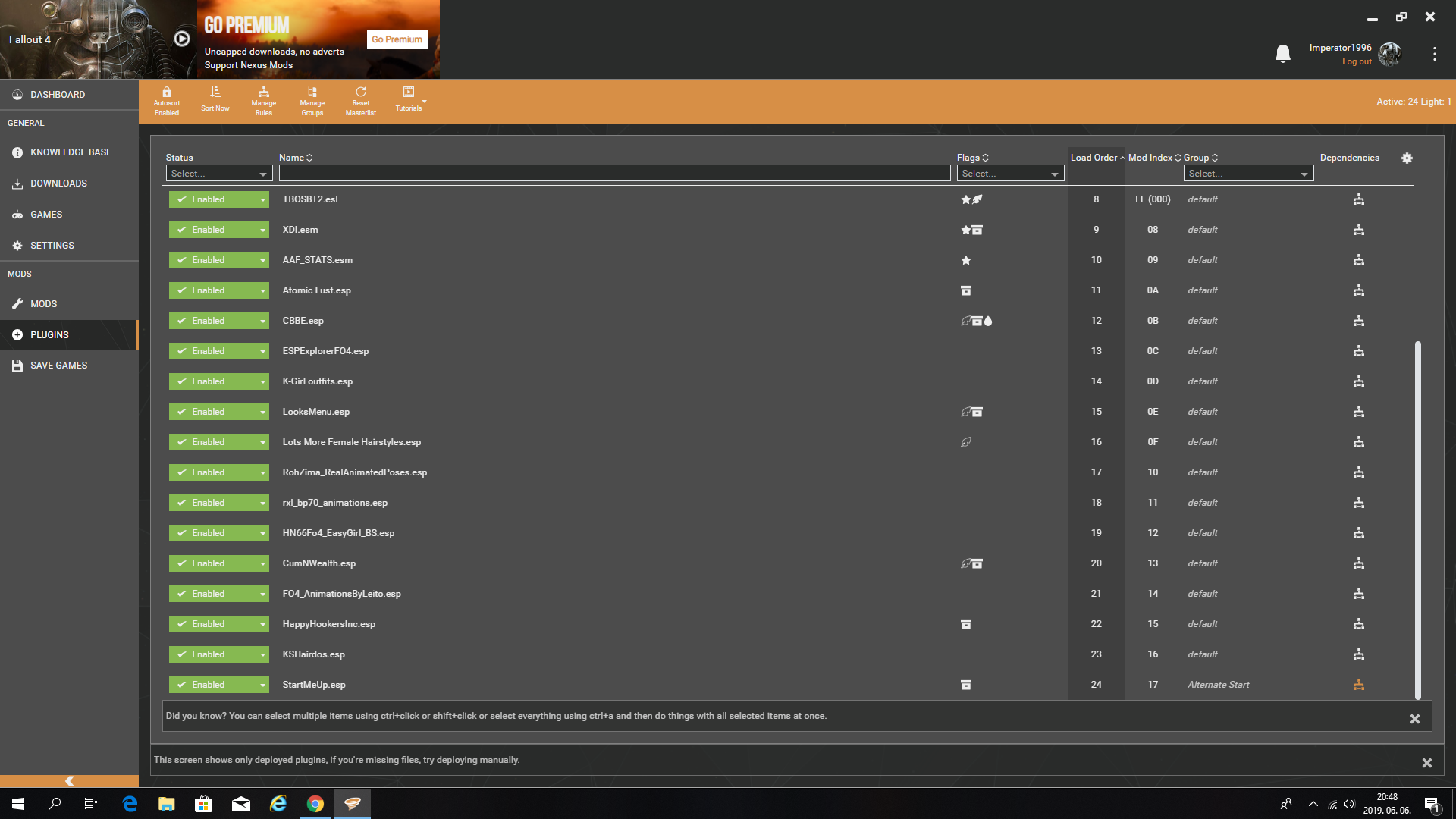Expand status dropdown arrow for Lots More Female Hairstyles.esp
This screenshot has width=1456, height=819.
pos(262,442)
